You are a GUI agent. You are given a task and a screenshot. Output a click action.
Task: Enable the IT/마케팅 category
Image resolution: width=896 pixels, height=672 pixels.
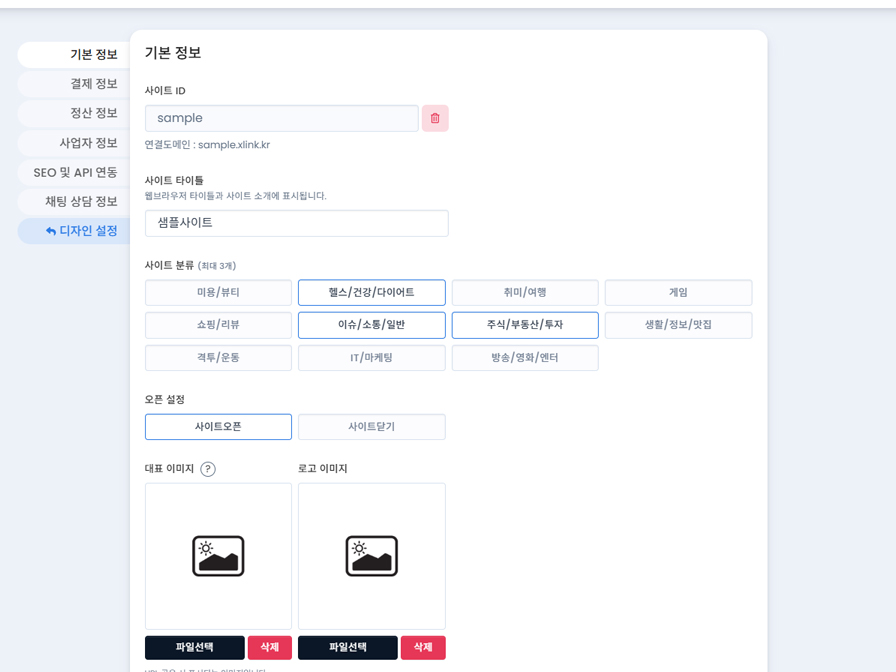click(x=372, y=358)
